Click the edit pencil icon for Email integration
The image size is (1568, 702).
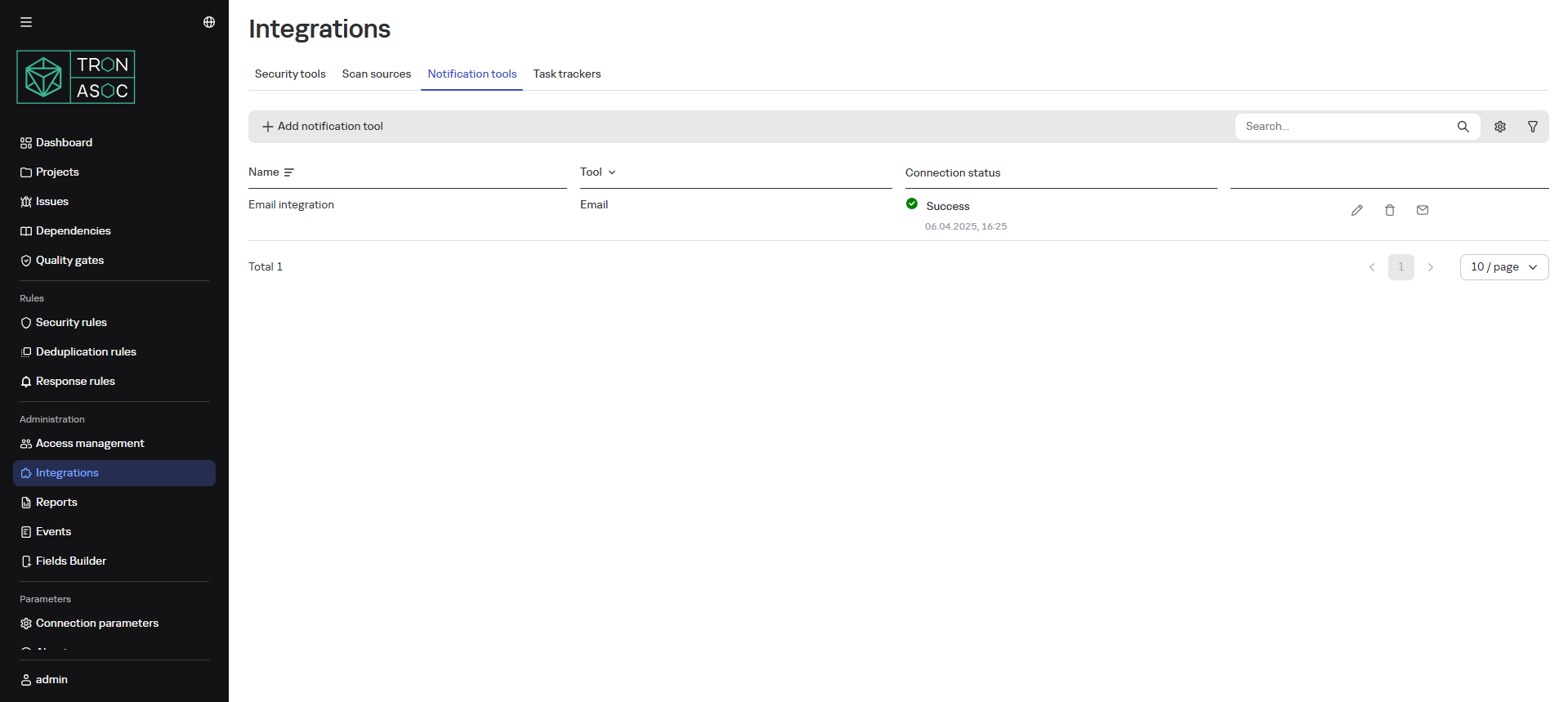[1356, 210]
